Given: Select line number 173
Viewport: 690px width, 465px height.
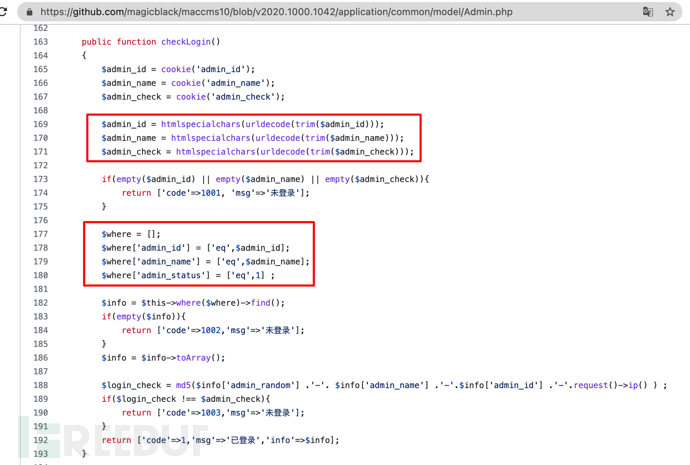Looking at the screenshot, I should click(x=40, y=179).
